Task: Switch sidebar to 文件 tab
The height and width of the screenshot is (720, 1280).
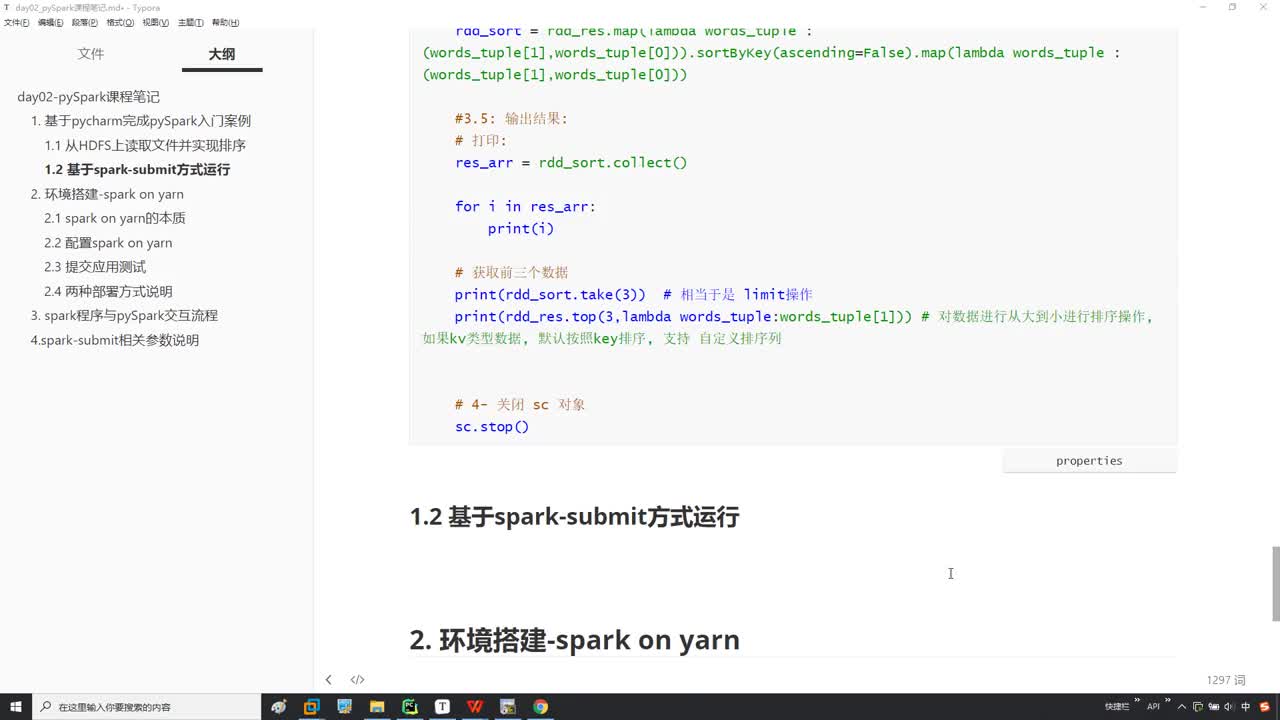Action: tap(91, 54)
